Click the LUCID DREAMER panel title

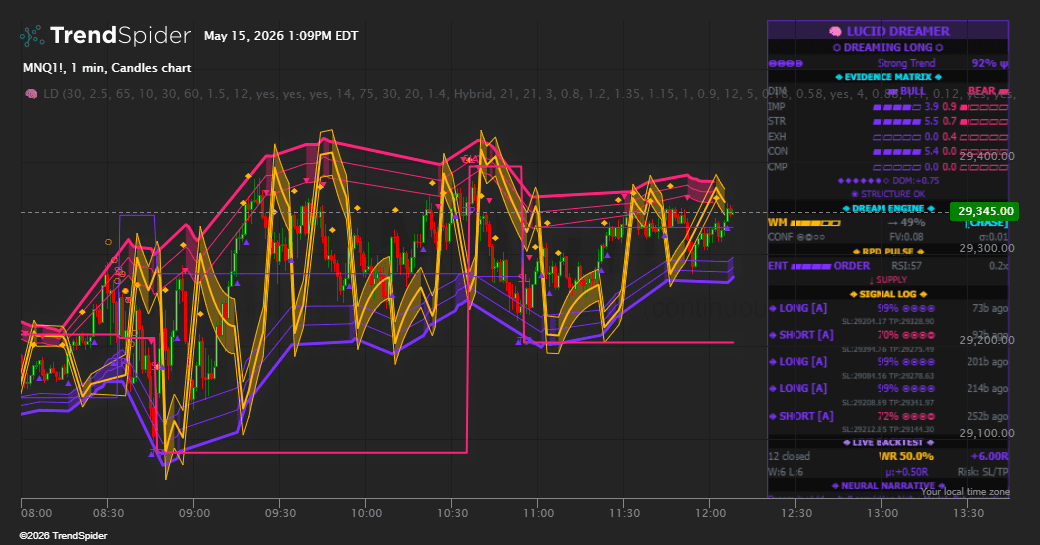point(897,31)
